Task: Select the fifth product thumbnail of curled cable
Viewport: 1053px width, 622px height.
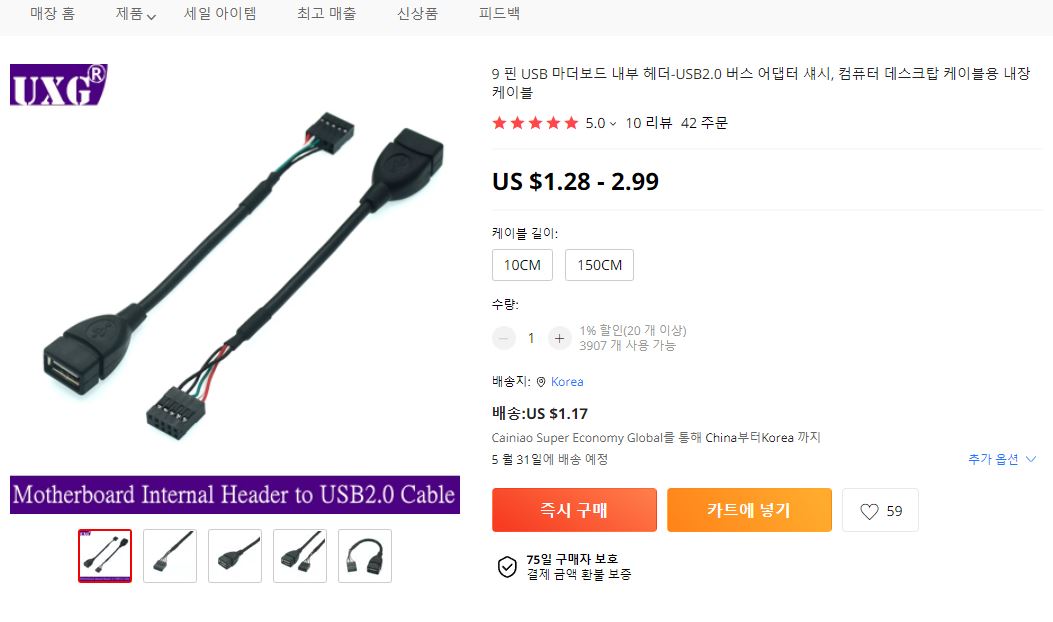Action: pyautogui.click(x=365, y=556)
